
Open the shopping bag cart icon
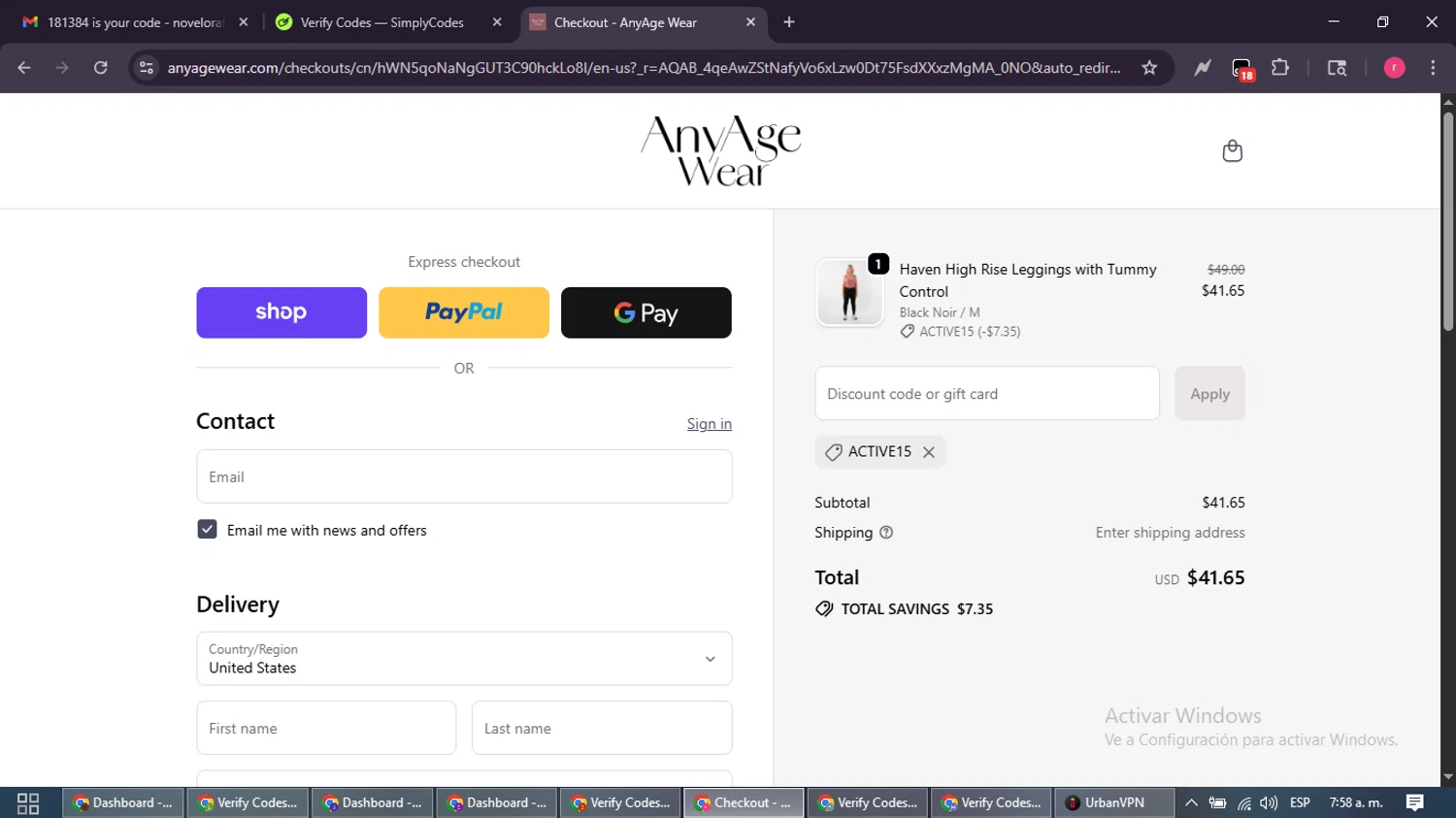pyautogui.click(x=1232, y=151)
